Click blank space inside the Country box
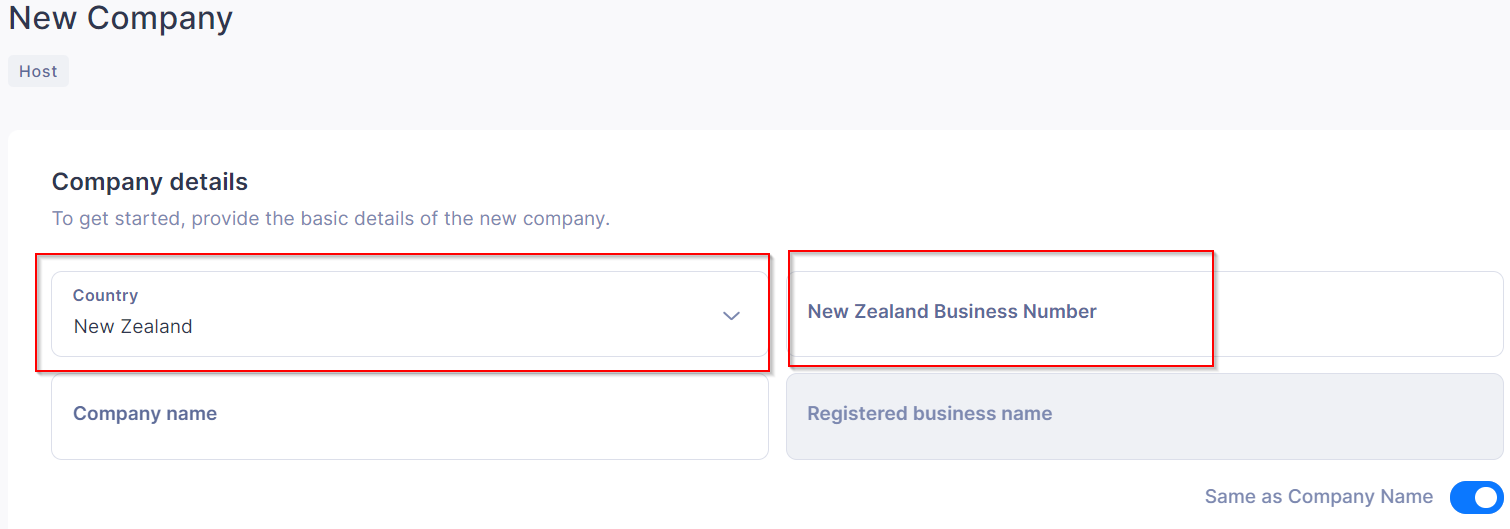This screenshot has height=529, width=1510. [450, 314]
